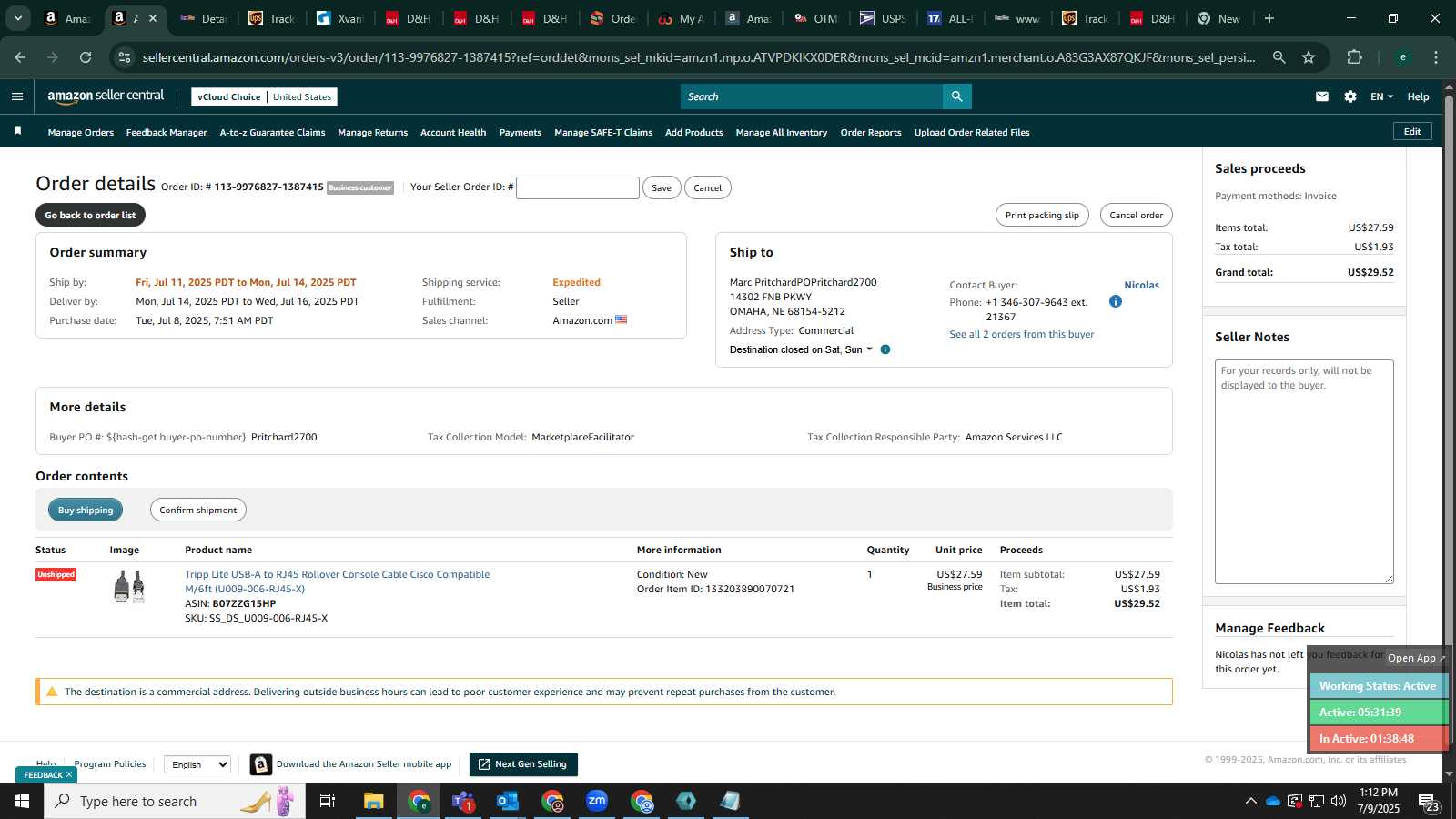1456x819 pixels.
Task: Open Feedback Manager menu item
Action: [x=167, y=132]
